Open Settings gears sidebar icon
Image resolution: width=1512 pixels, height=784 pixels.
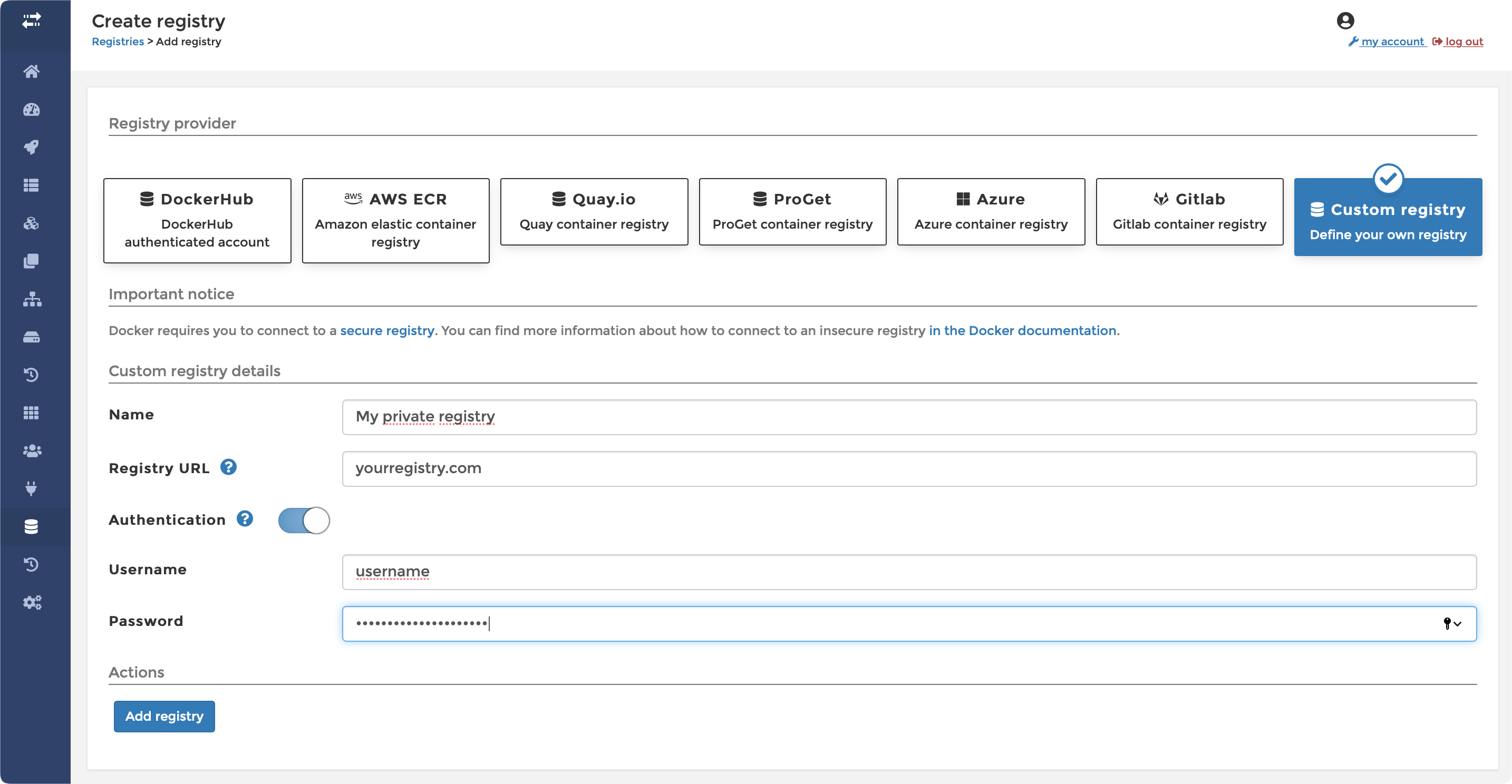(32, 602)
